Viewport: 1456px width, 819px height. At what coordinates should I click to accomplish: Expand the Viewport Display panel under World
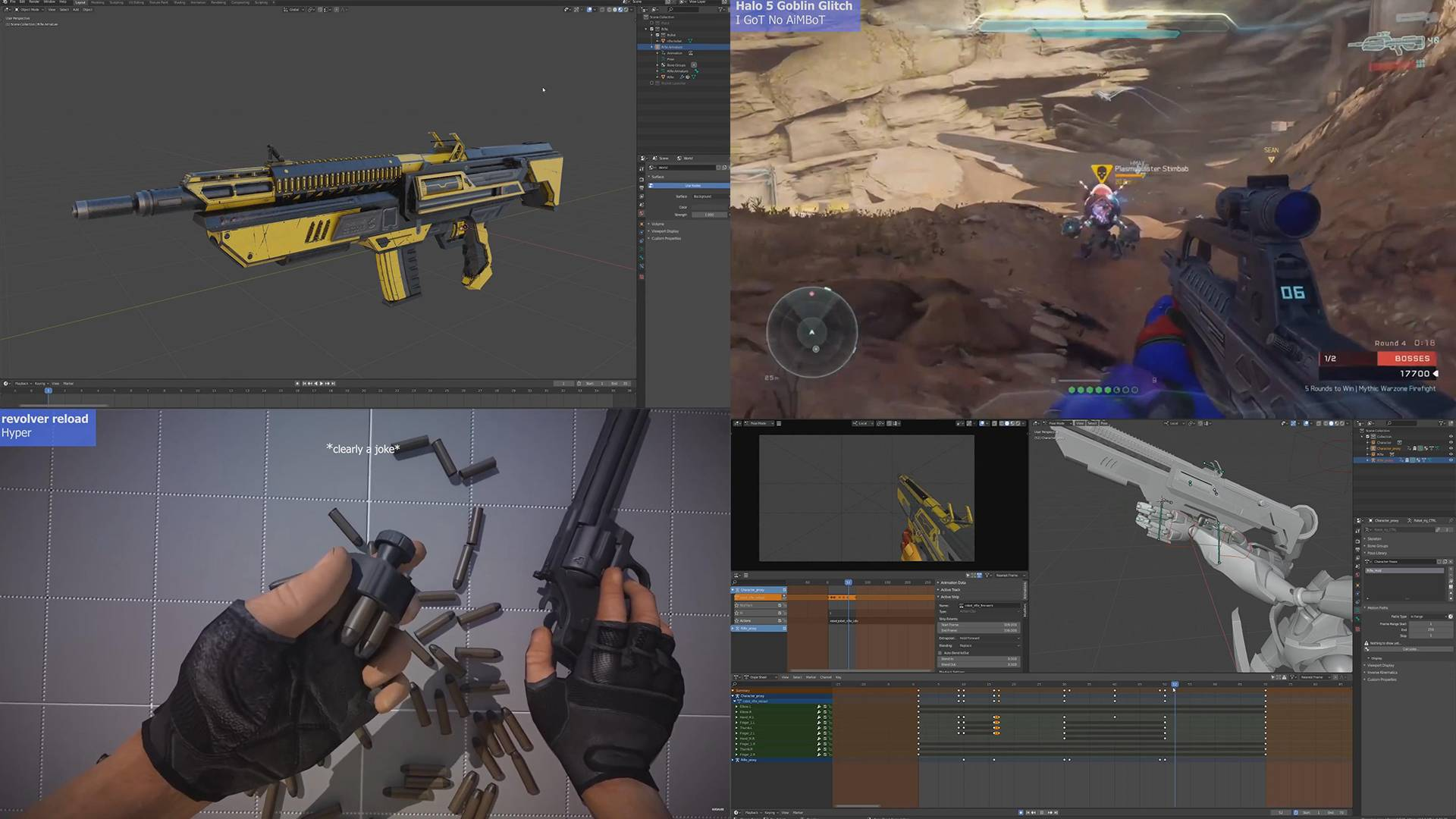point(664,231)
